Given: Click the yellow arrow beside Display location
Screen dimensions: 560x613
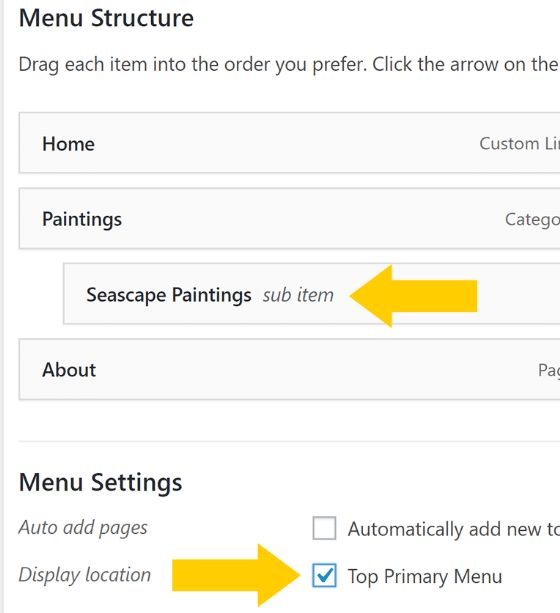Looking at the screenshot, I should coord(236,575).
